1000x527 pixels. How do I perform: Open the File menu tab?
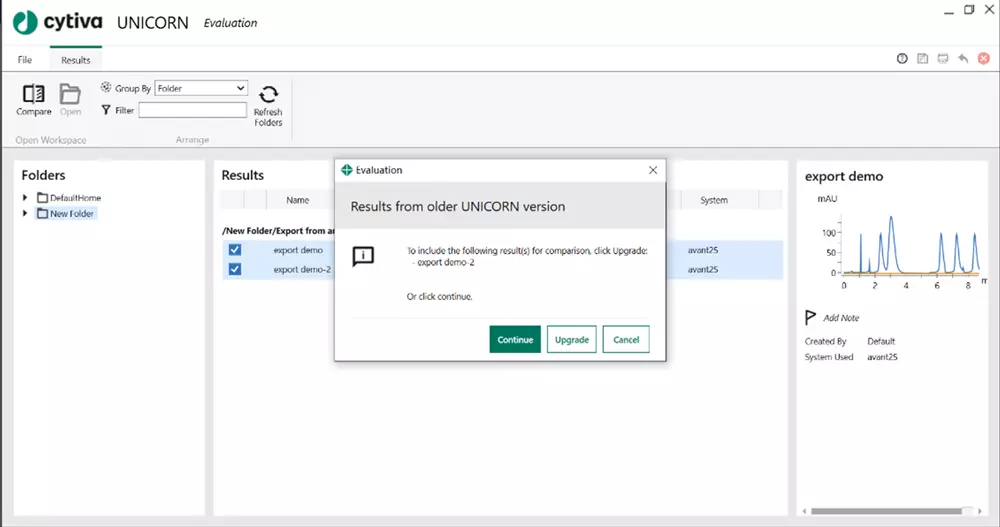click(x=25, y=60)
